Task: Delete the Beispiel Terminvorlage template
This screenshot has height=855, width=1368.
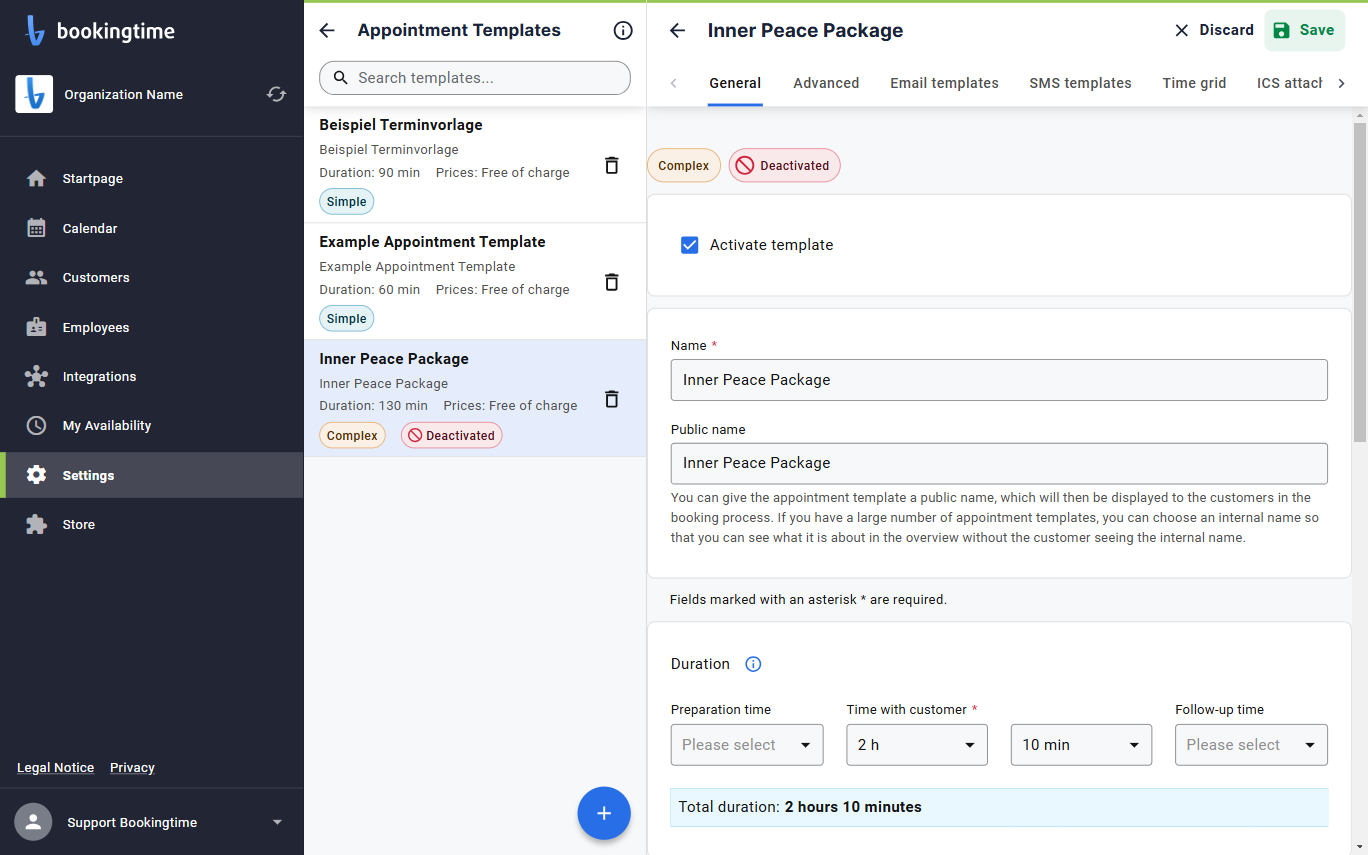Action: pos(612,165)
